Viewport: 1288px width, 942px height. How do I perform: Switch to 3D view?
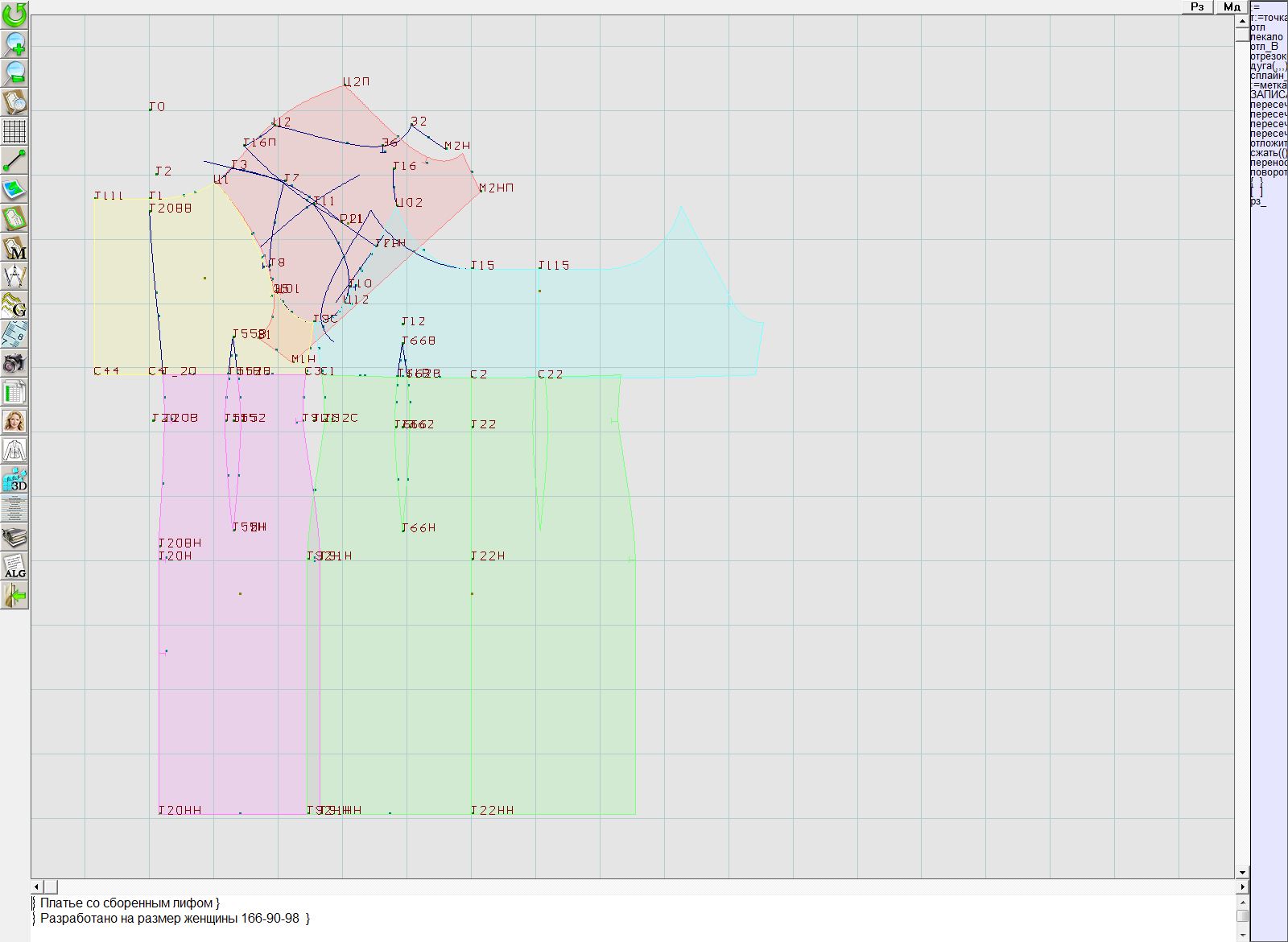click(14, 480)
